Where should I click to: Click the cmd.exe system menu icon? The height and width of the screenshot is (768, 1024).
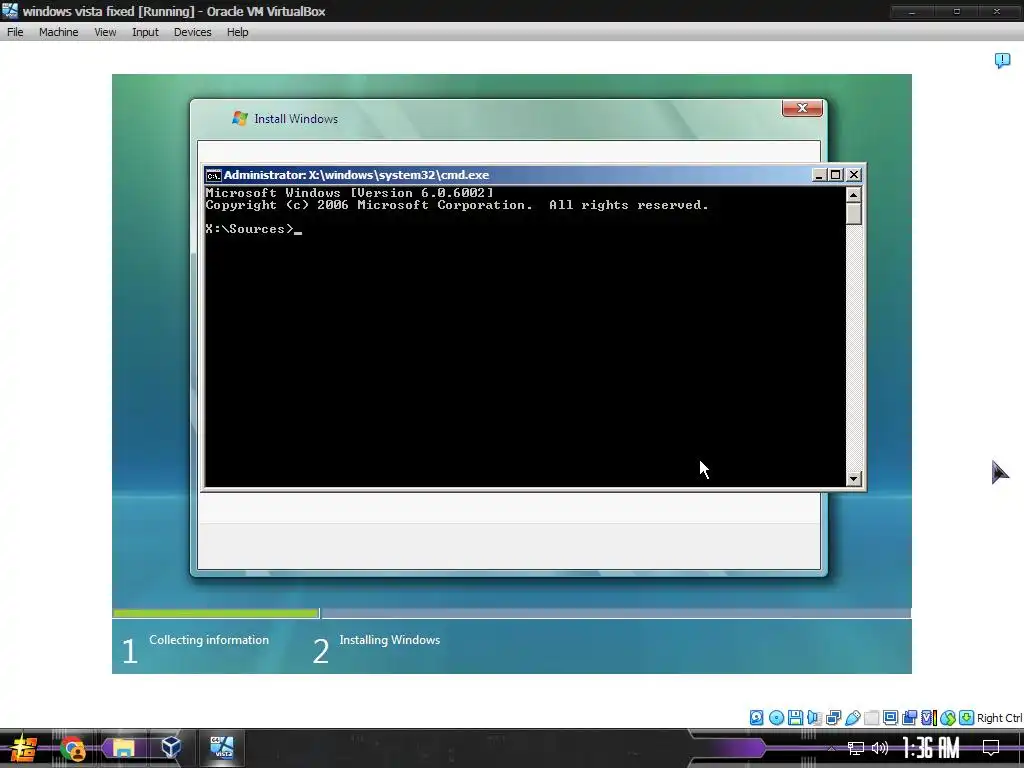click(x=213, y=175)
